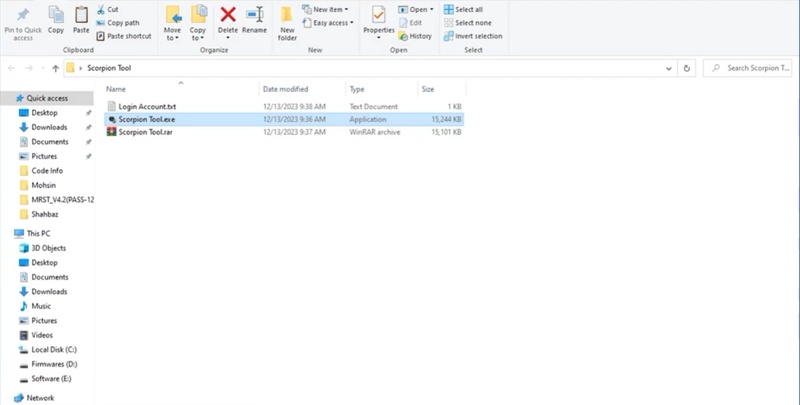Screen dimensions: 800x405
Task: Sort by Date modified column header
Action: [285, 89]
